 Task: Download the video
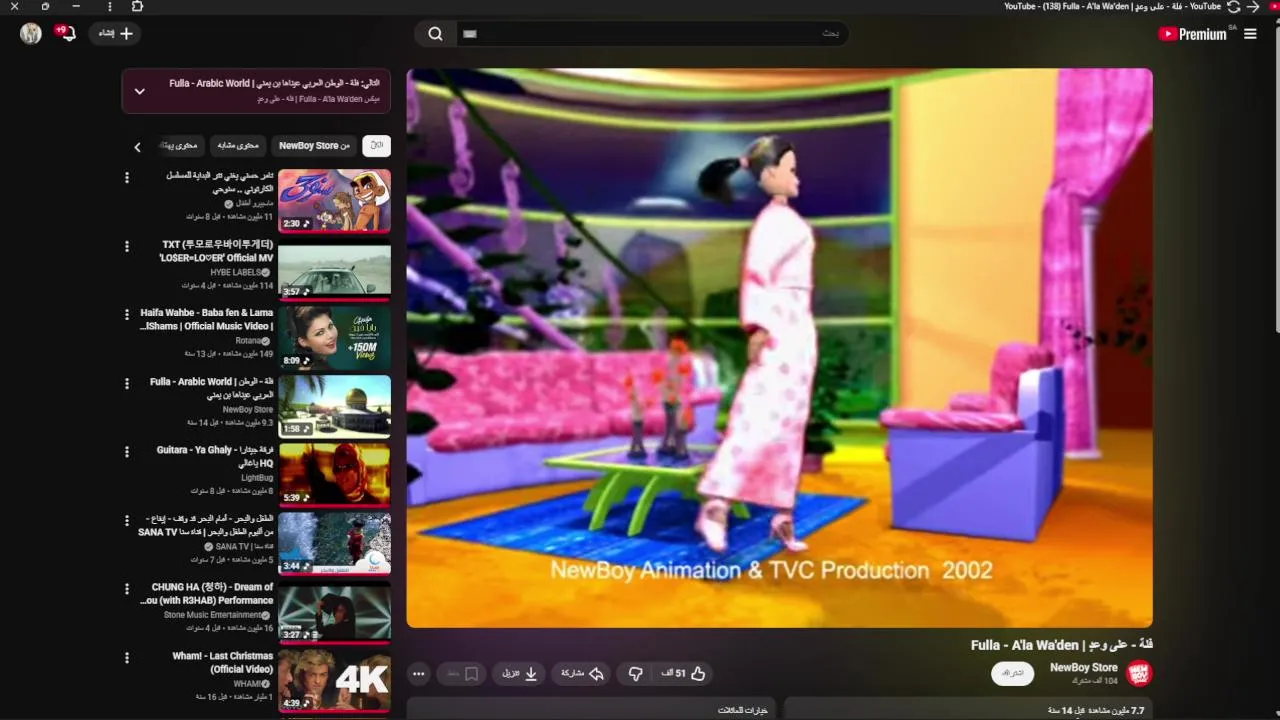[x=520, y=674]
